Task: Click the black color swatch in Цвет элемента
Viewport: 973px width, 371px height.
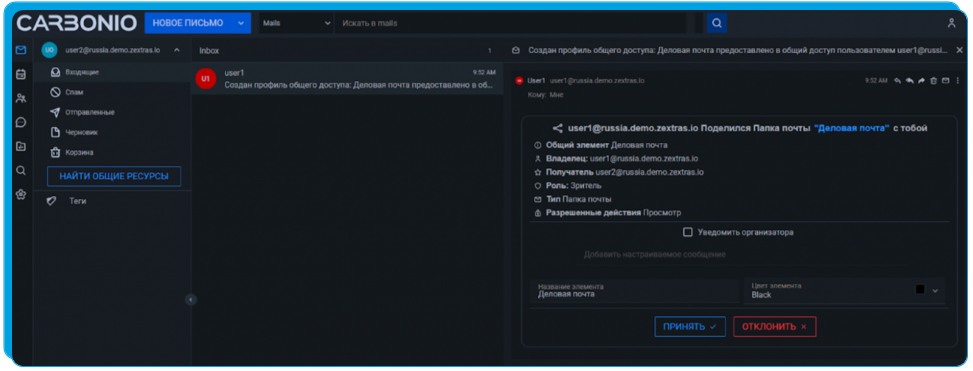Action: pyautogui.click(x=920, y=289)
